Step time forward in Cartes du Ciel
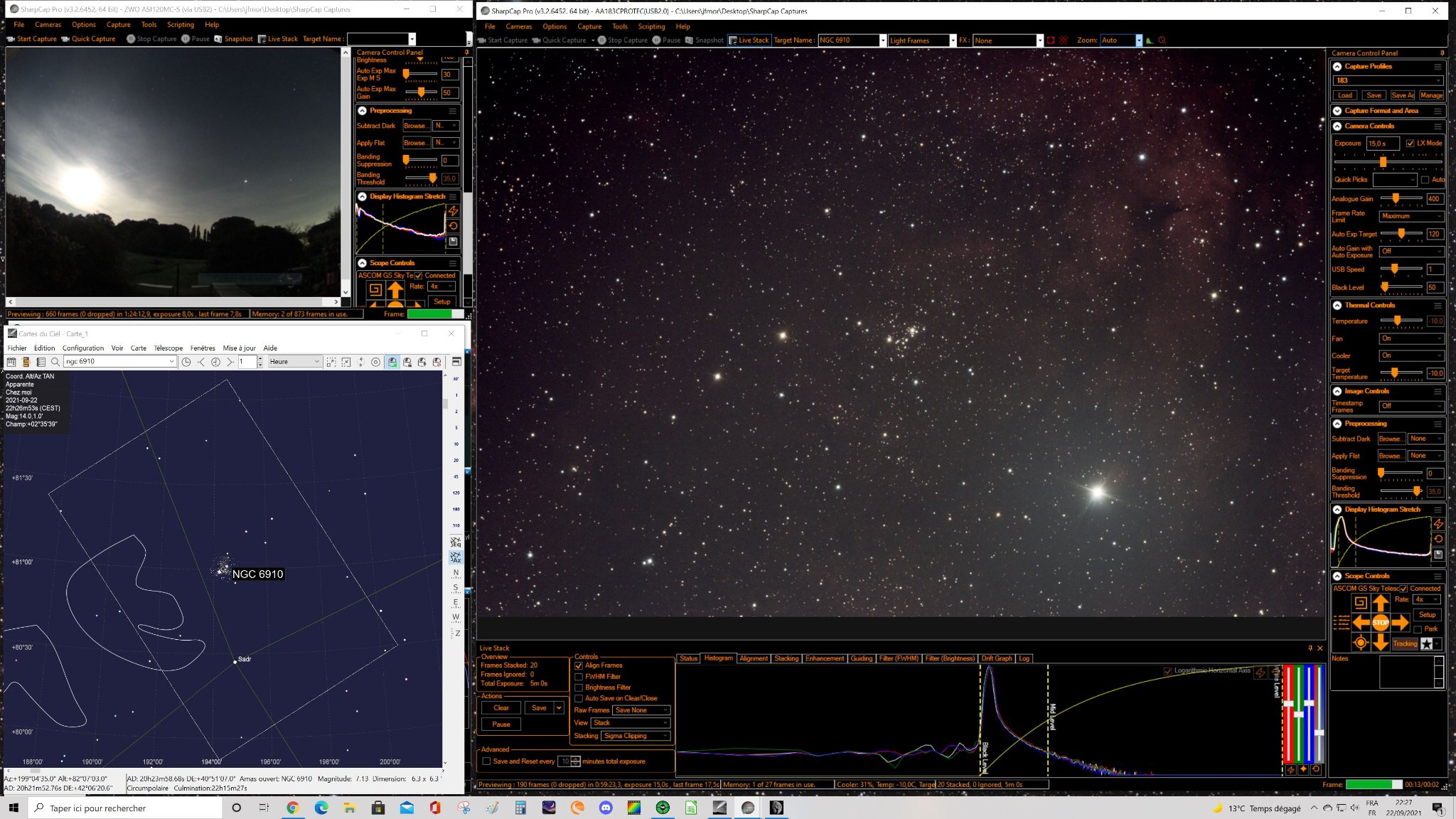This screenshot has height=819, width=1456. click(230, 362)
